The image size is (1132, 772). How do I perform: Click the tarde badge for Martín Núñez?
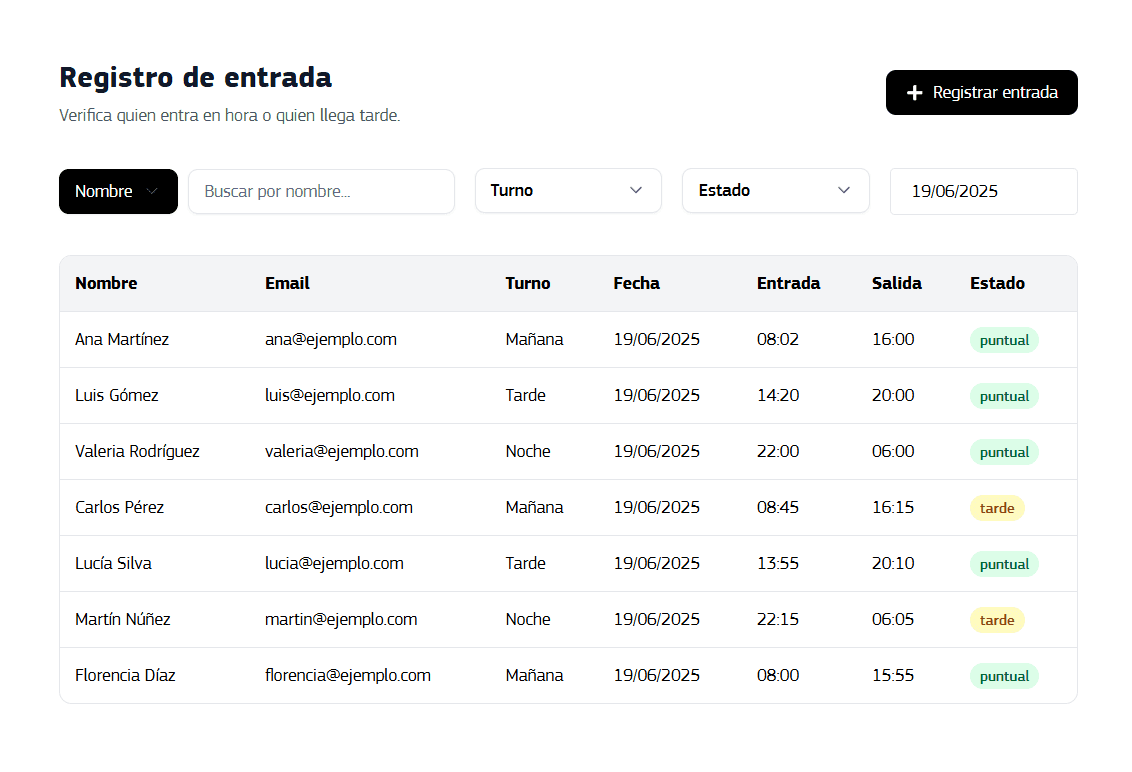(997, 620)
